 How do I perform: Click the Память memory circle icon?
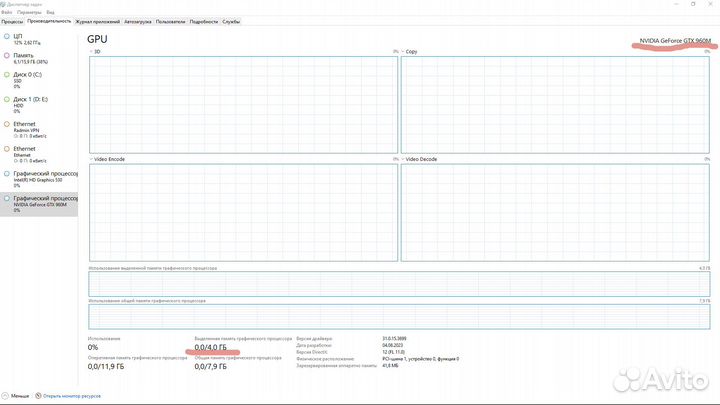click(x=7, y=55)
